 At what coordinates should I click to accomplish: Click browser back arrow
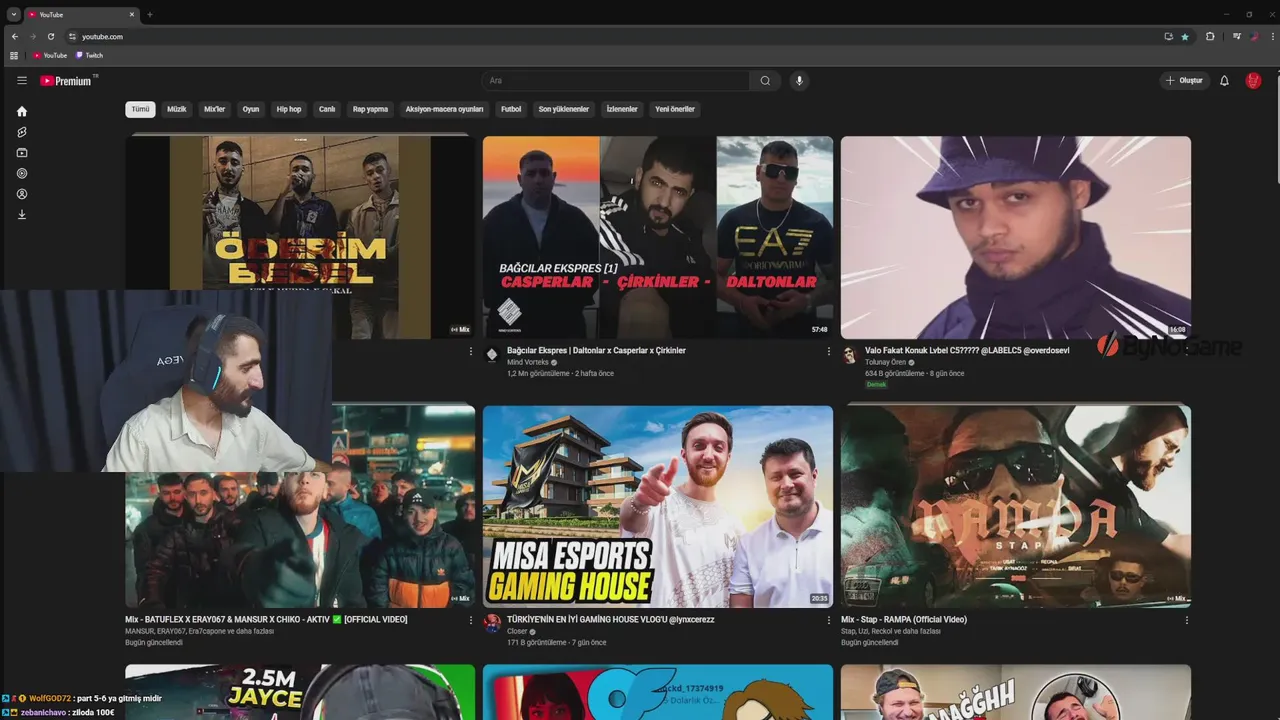point(15,36)
